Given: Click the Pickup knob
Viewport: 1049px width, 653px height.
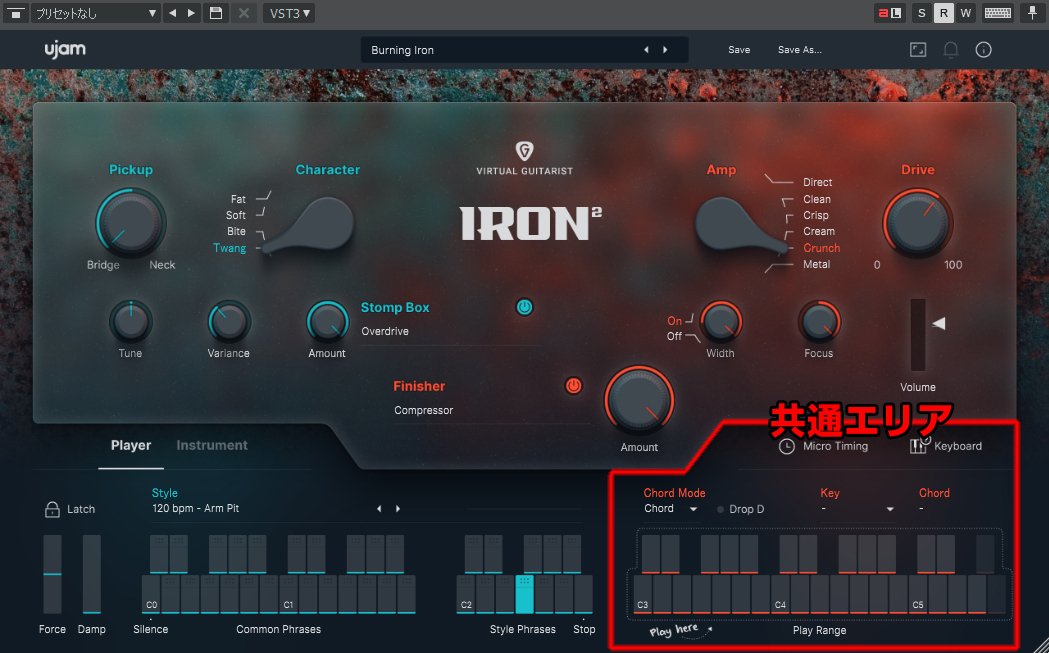Looking at the screenshot, I should click(x=130, y=222).
